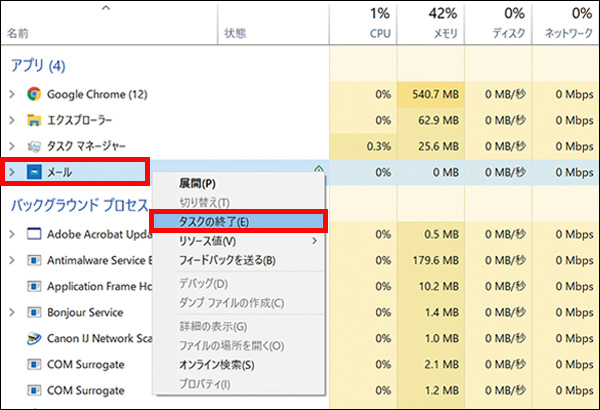Click the Antimalware Service process icon

[x=34, y=260]
